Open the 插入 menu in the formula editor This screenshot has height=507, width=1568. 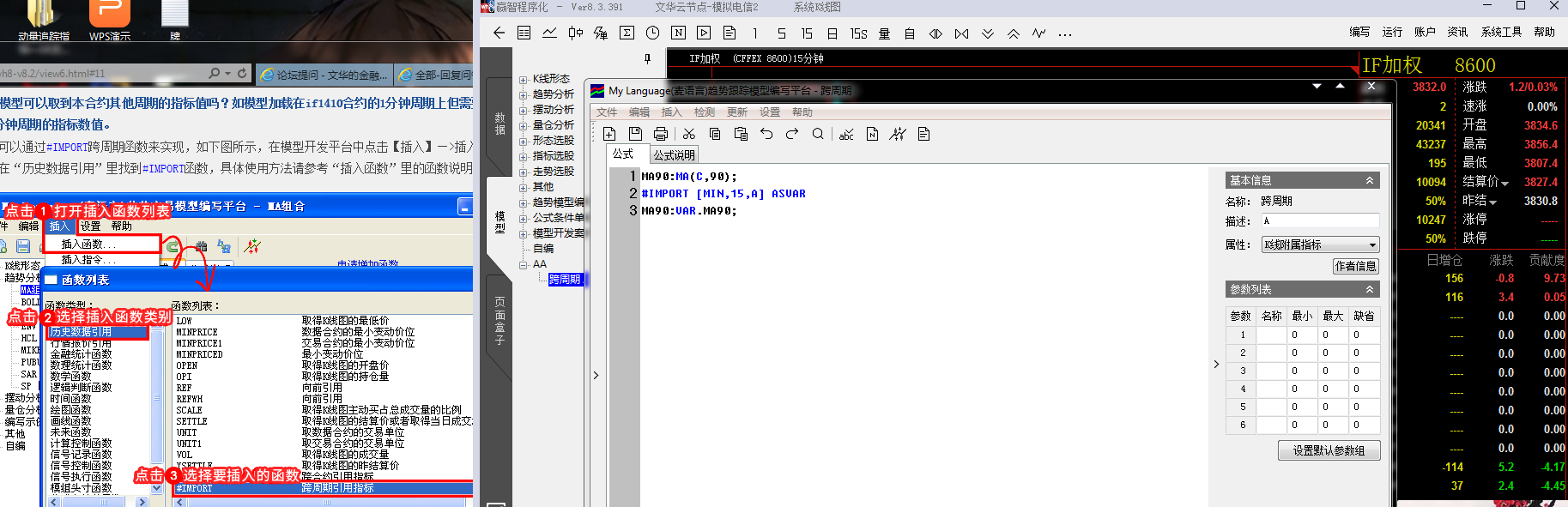(671, 112)
